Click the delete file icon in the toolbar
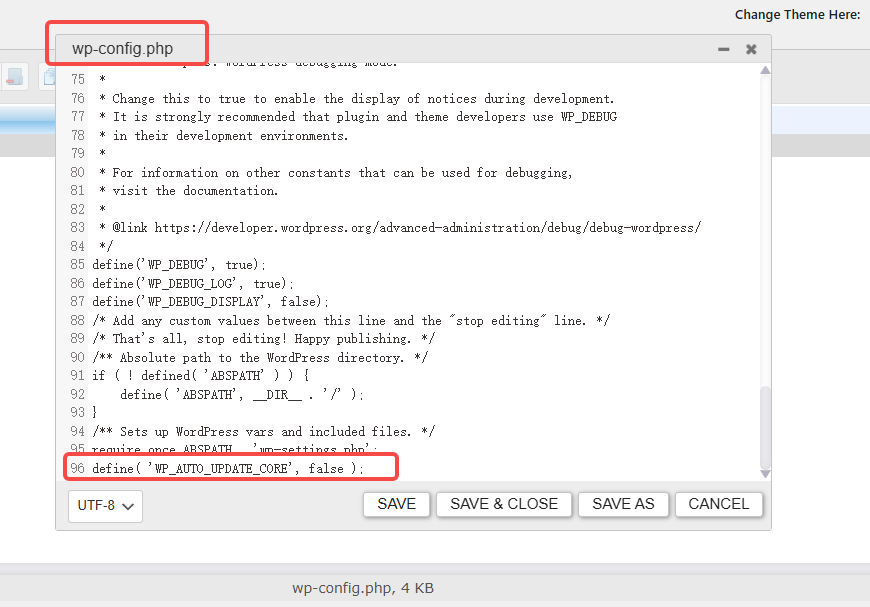Image resolution: width=870 pixels, height=607 pixels. 14,77
